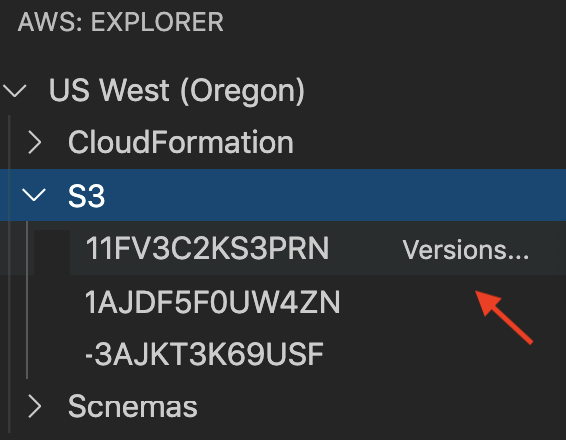Click the dark icon before 11FV3C2KS3PRN

click(52, 252)
